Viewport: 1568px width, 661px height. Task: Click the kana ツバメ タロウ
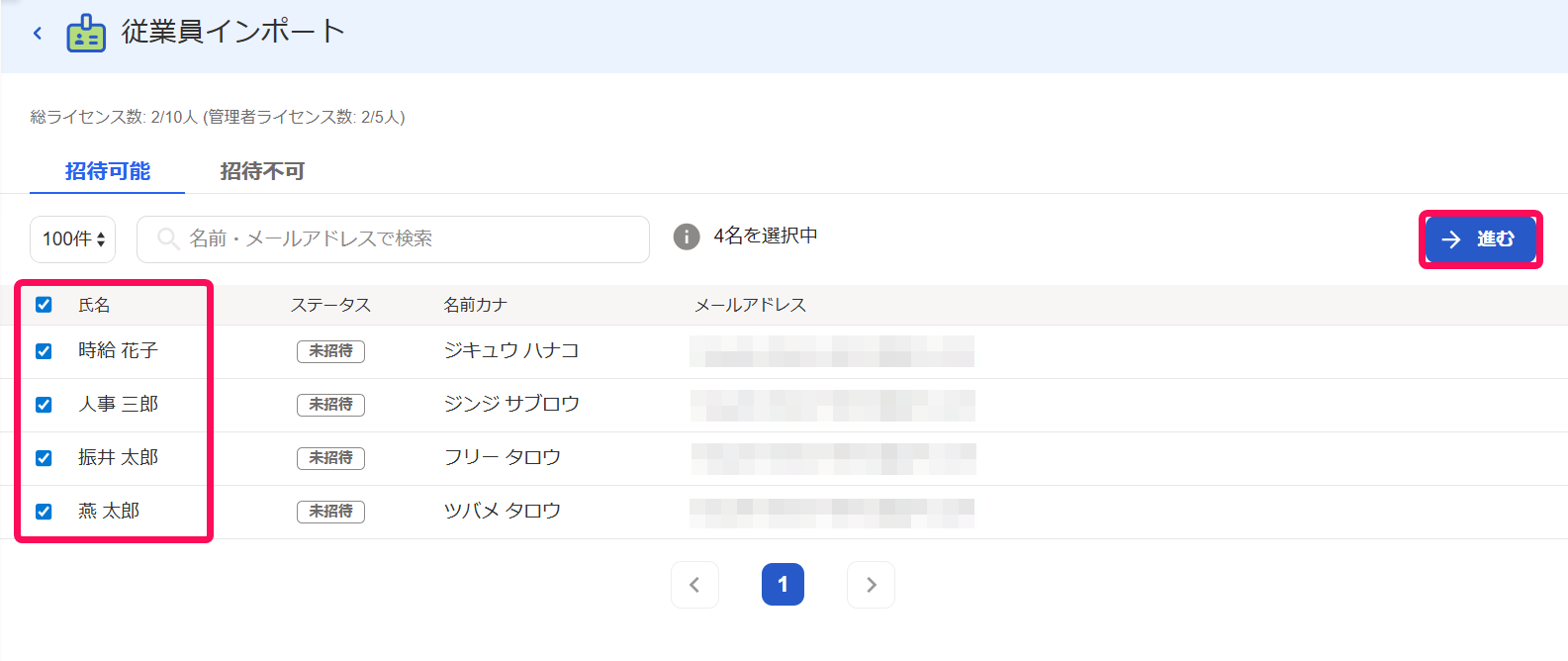pos(503,511)
